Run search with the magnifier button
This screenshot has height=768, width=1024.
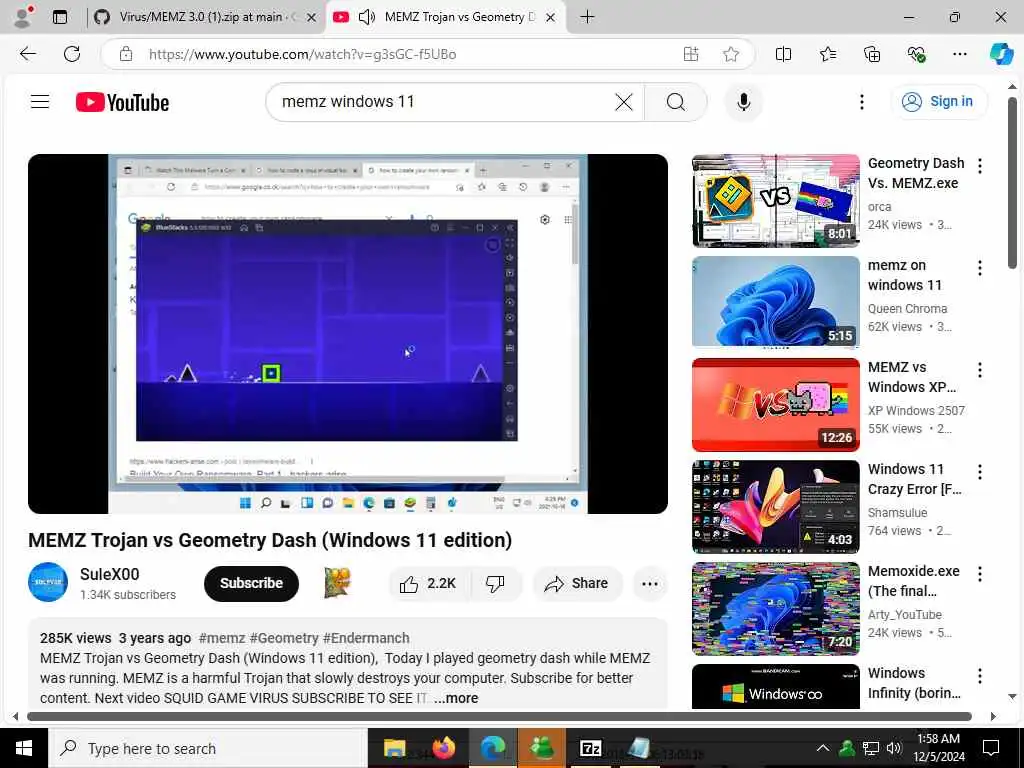click(x=676, y=102)
